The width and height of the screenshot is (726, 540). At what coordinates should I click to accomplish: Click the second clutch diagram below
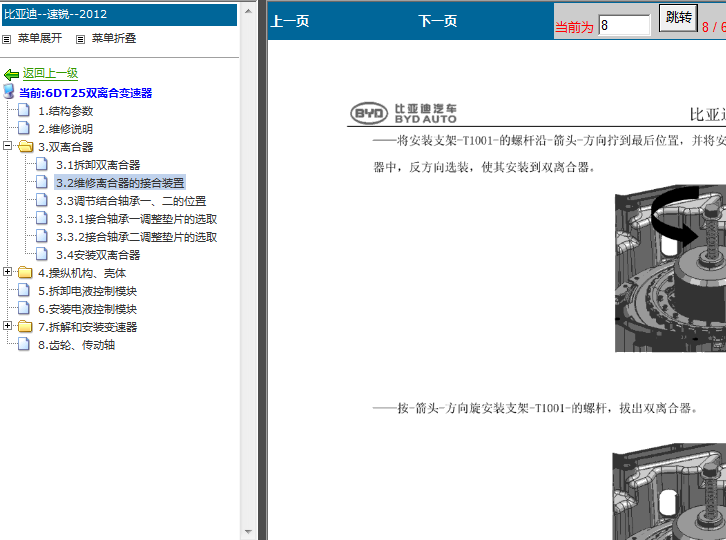[x=669, y=491]
